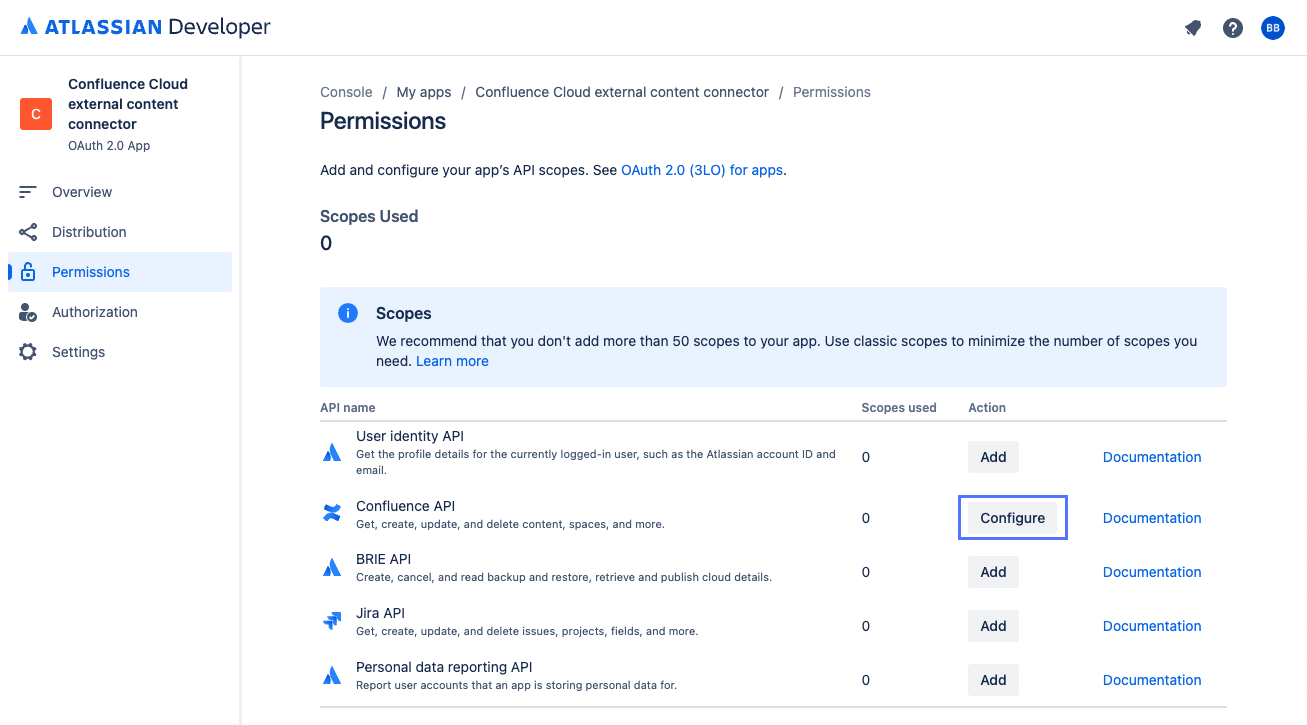Open Settings in the sidebar

(120, 352)
